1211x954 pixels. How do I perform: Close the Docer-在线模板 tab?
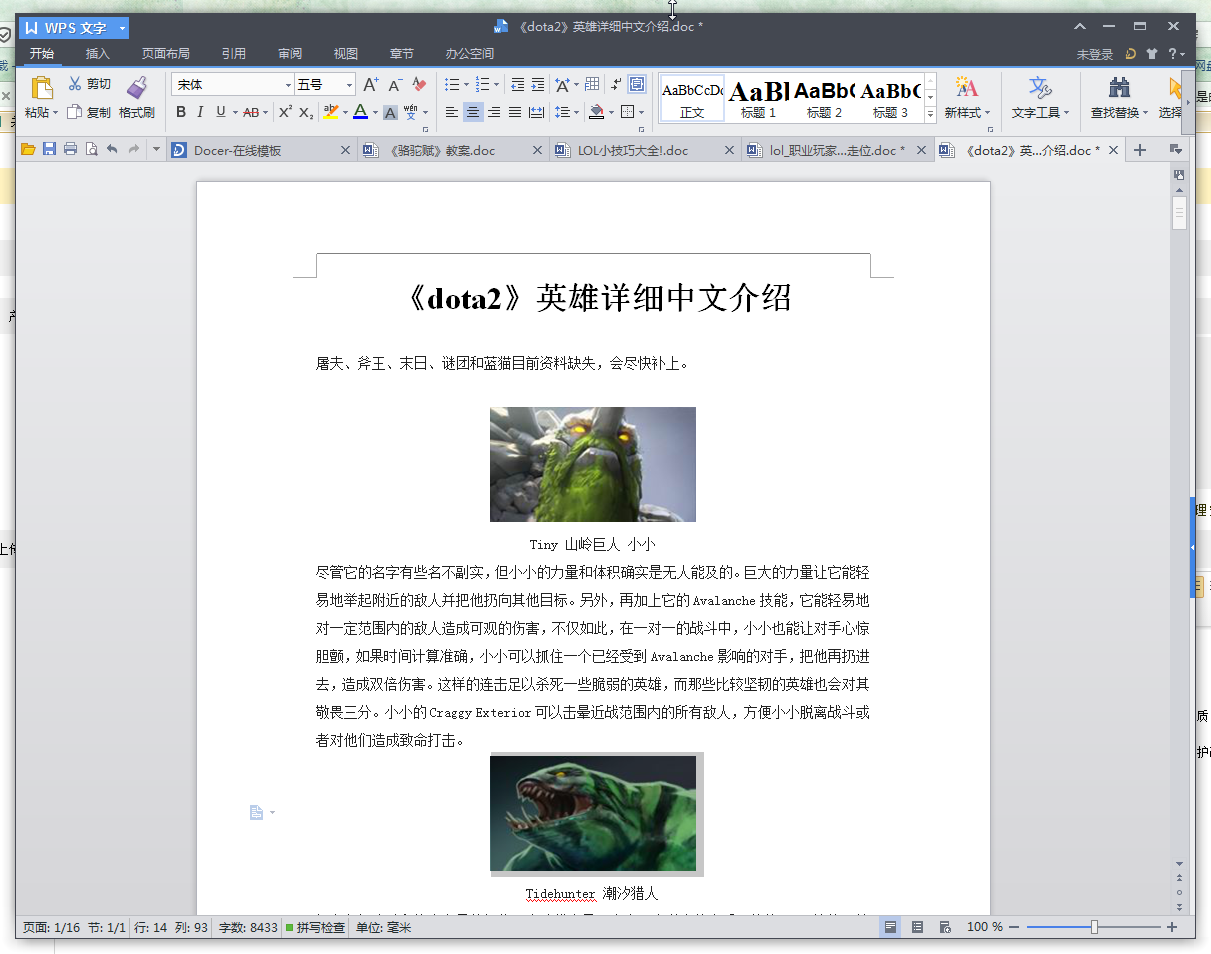(345, 150)
